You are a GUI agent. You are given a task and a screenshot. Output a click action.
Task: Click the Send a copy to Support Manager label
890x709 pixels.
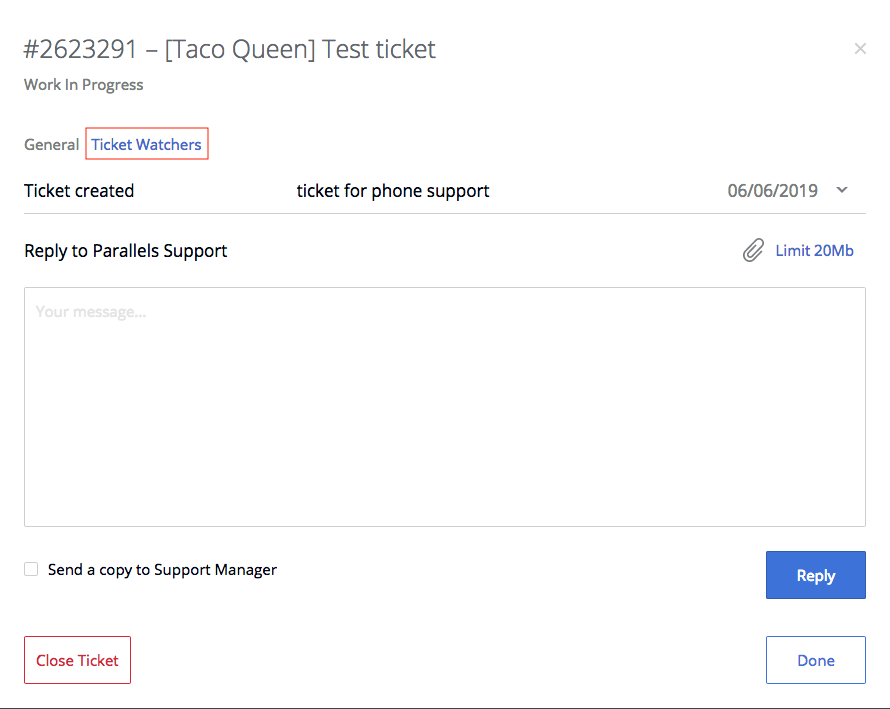click(162, 570)
